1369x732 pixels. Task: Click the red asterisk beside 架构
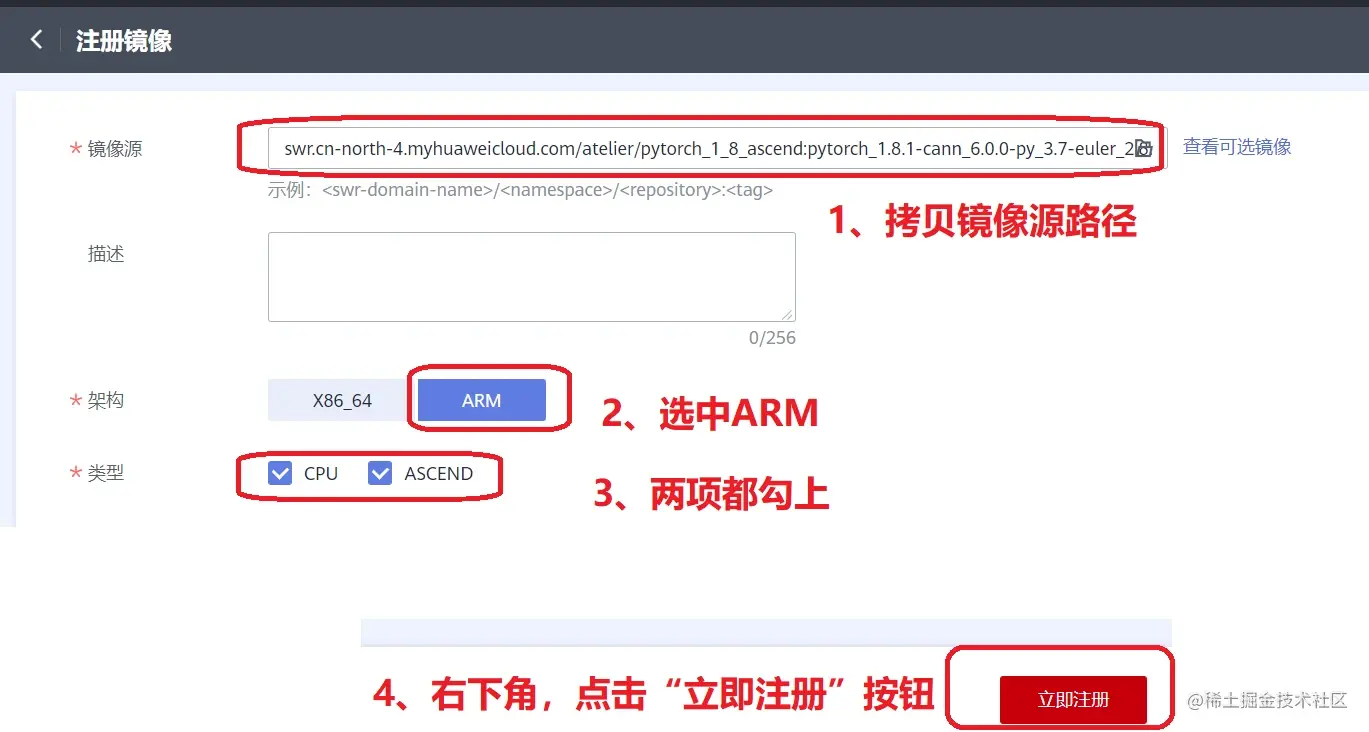[x=75, y=401]
